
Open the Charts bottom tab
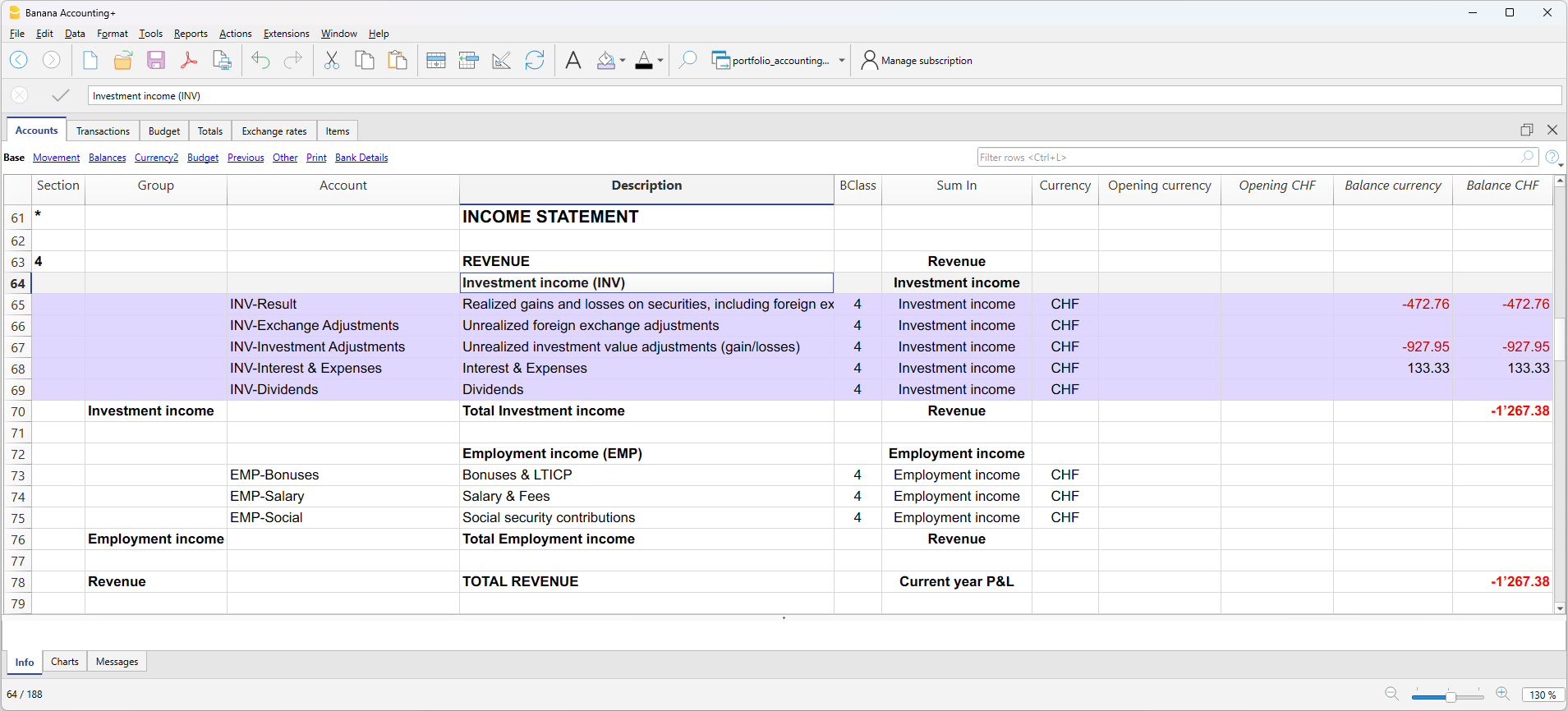(65, 662)
